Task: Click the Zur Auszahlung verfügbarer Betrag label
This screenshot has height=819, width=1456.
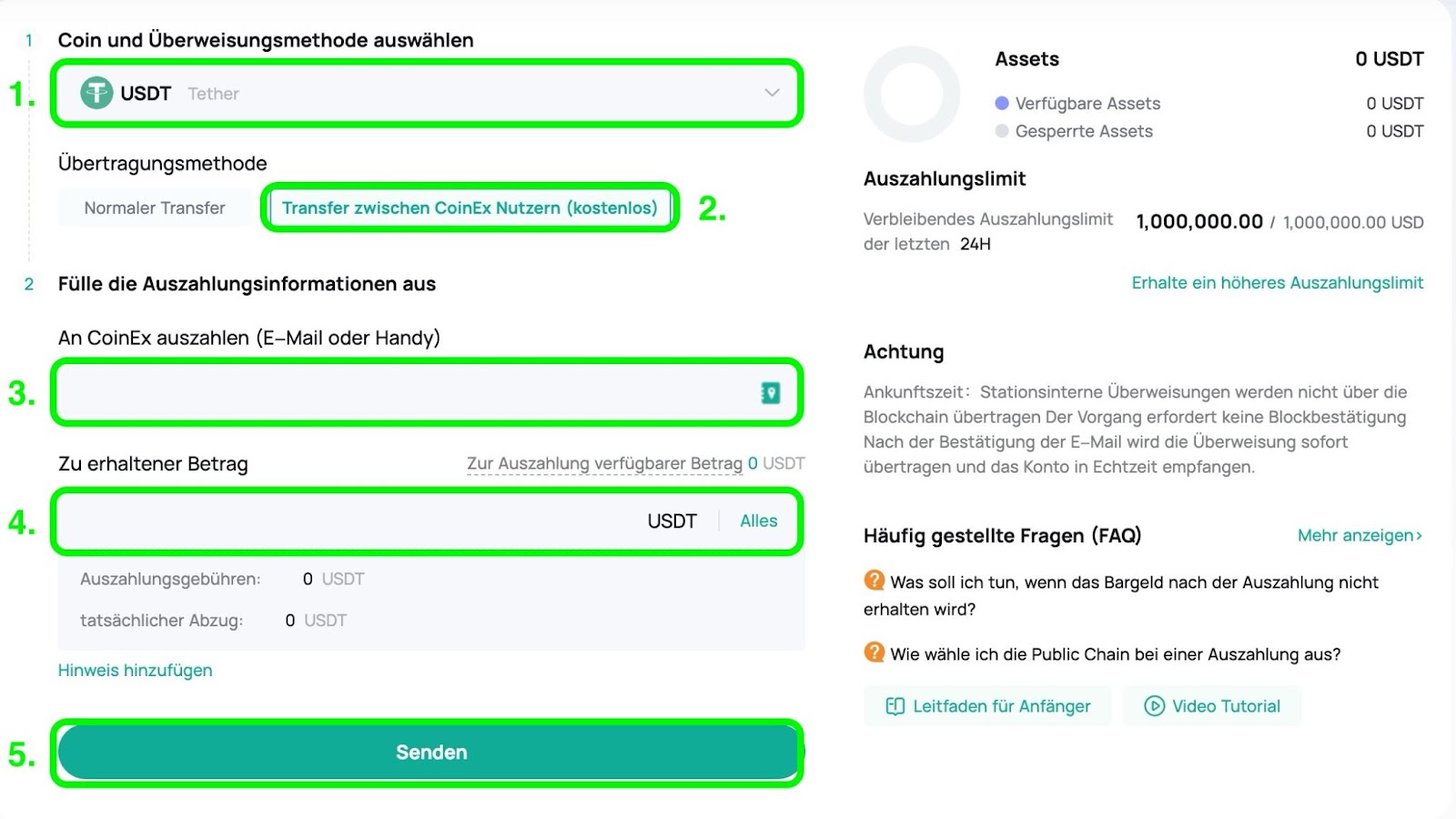Action: click(604, 463)
